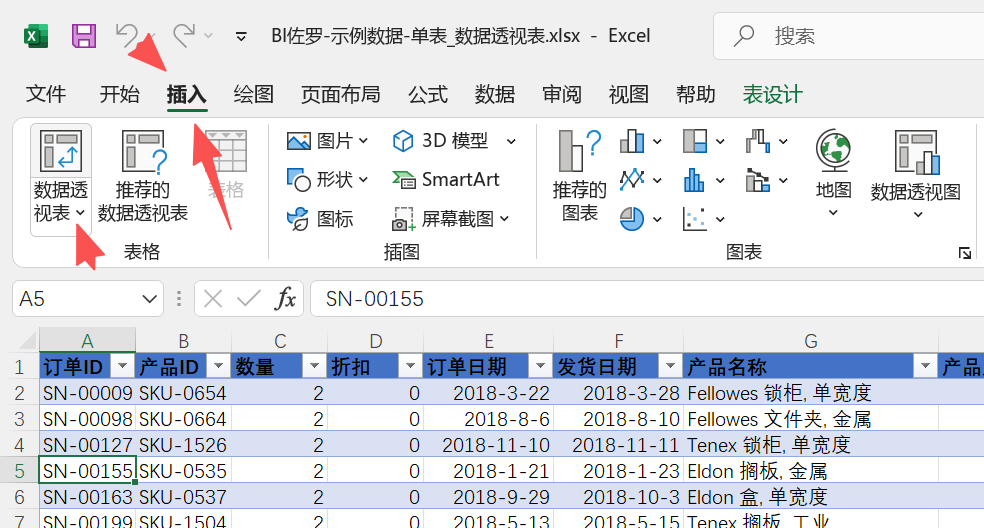Go to the 数据 tab

click(x=495, y=94)
